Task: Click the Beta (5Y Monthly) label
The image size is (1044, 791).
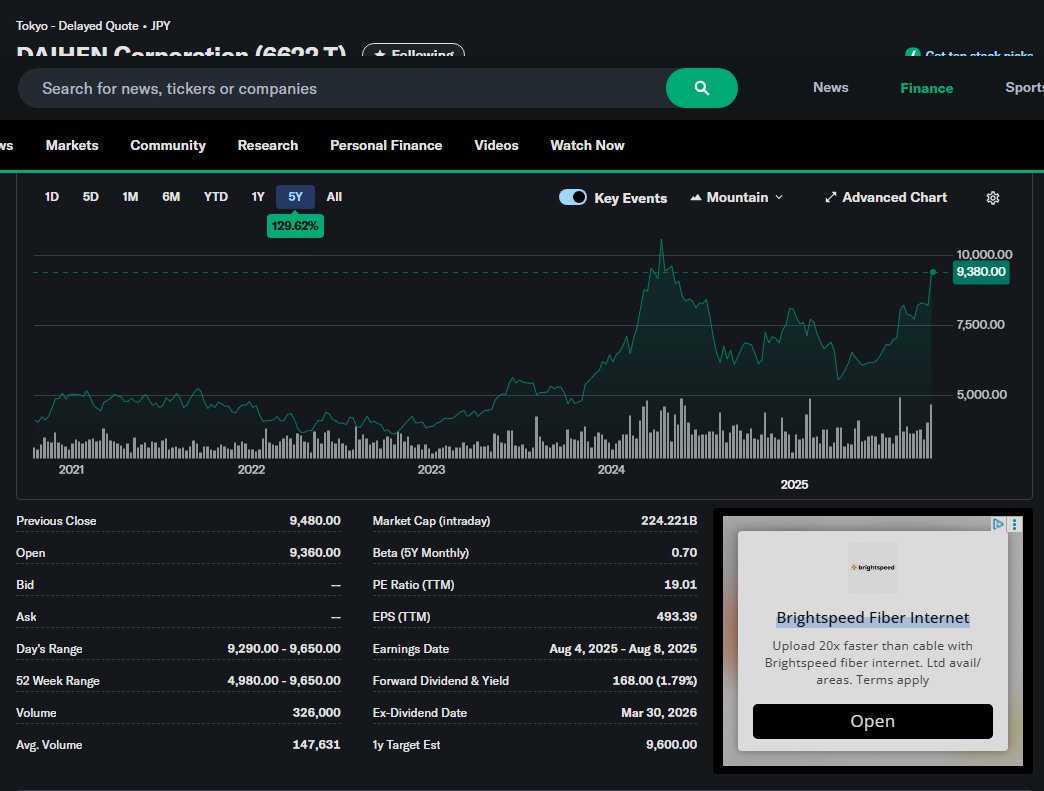Action: pos(421,553)
